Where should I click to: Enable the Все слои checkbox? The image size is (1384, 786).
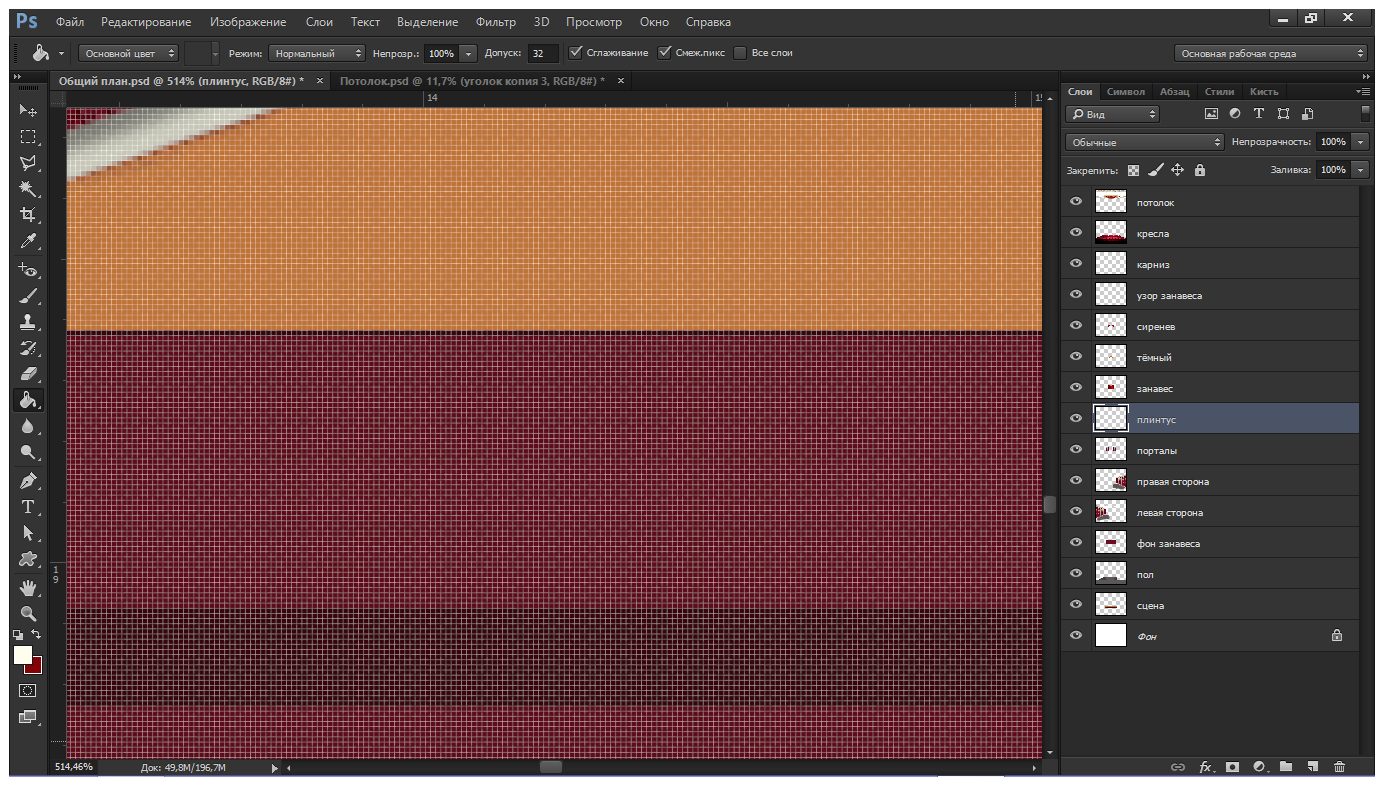point(740,53)
